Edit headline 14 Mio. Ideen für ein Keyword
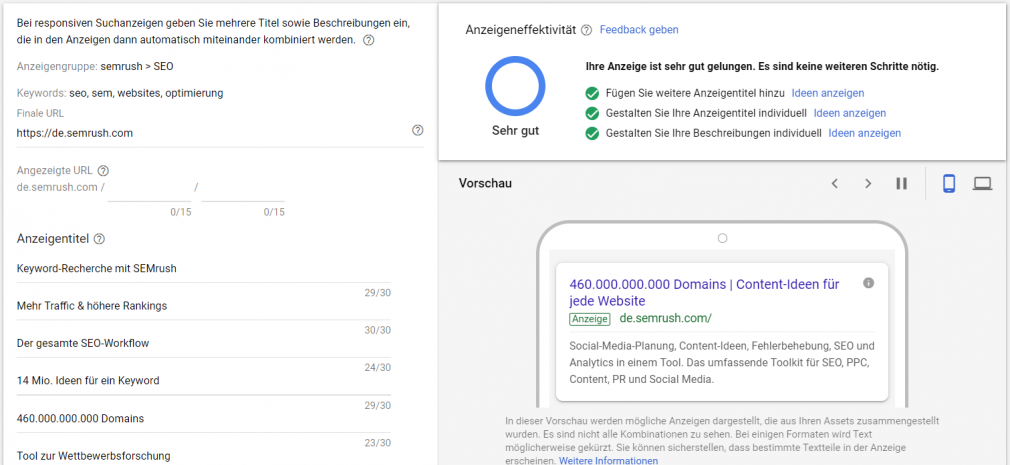The width and height of the screenshot is (1010, 465). (204, 381)
